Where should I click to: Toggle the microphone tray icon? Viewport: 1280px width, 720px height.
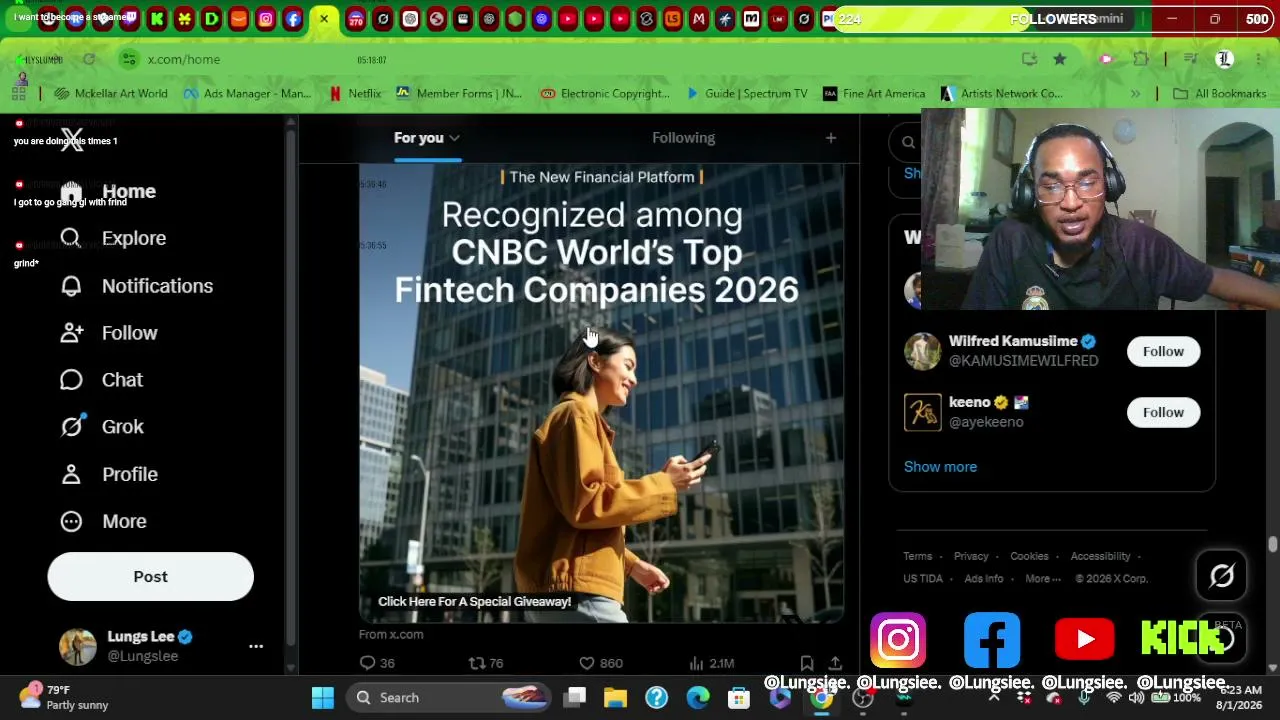(1084, 697)
